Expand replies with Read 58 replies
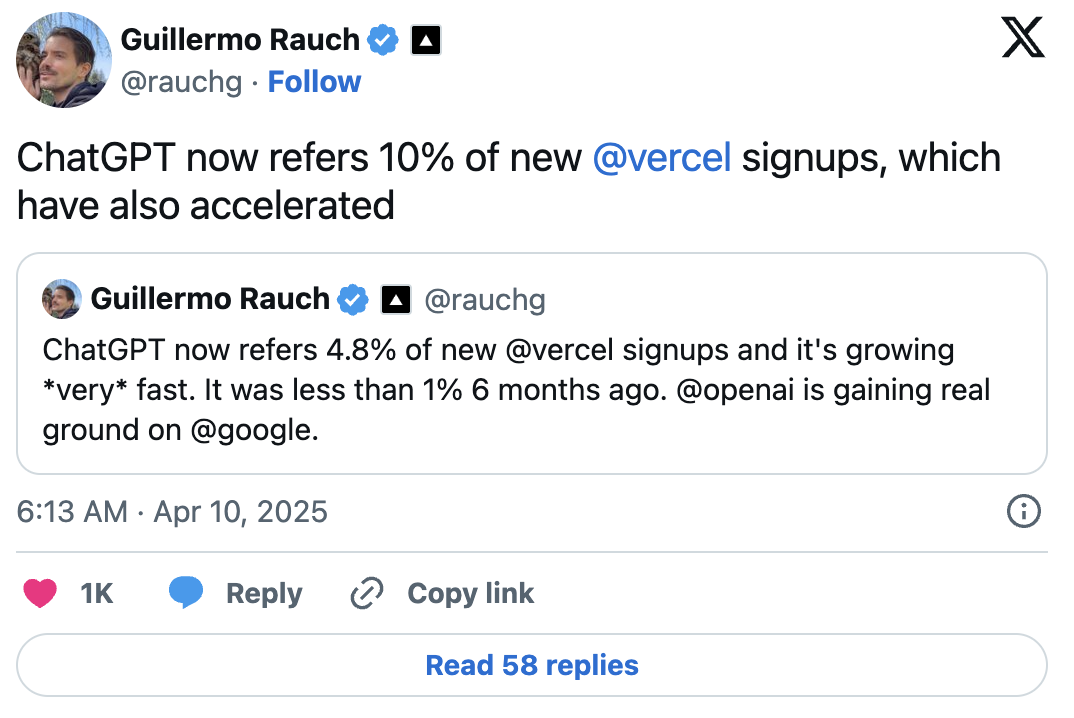Screen dimensions: 1074x718 click(x=531, y=665)
